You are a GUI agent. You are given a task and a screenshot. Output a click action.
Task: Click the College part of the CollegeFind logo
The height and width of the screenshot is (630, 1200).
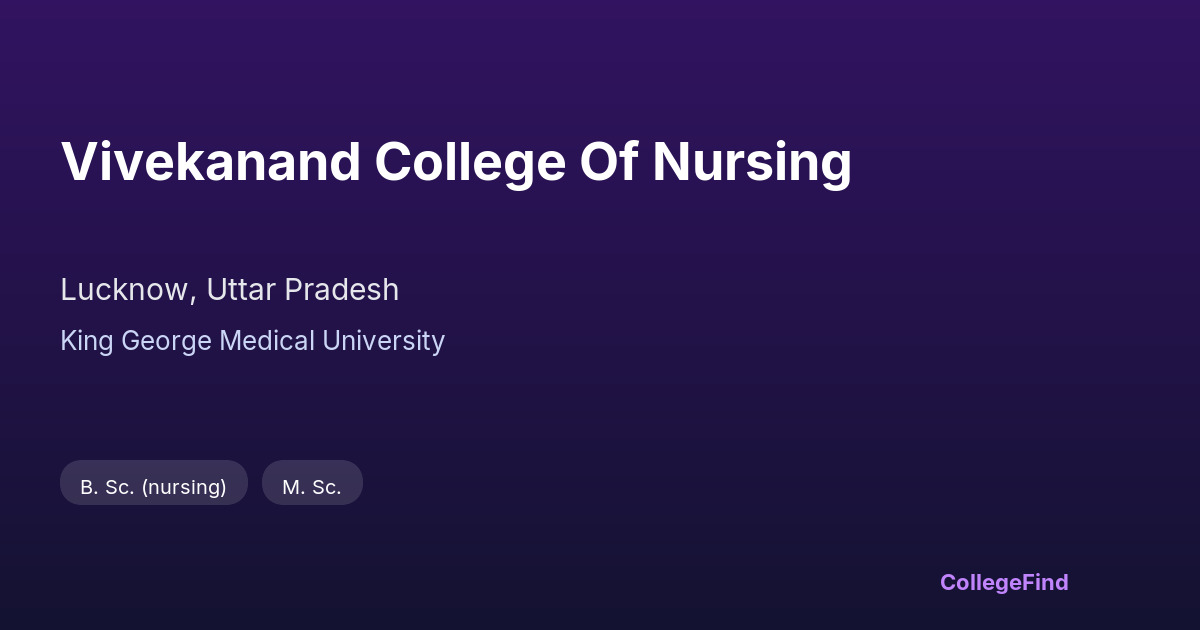coord(981,582)
